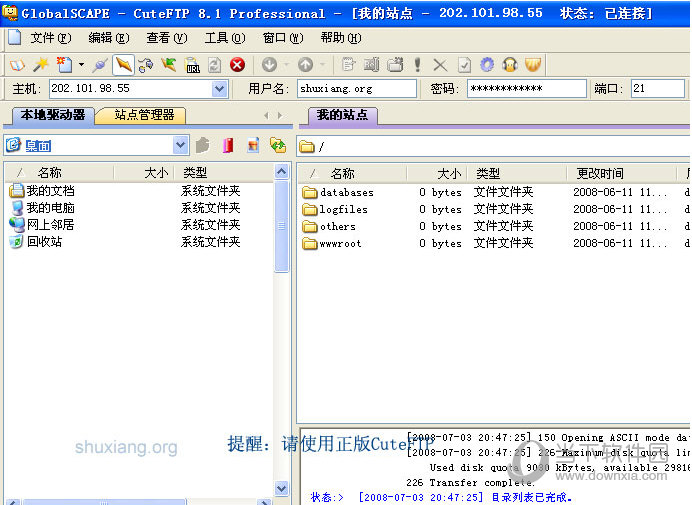The width and height of the screenshot is (692, 505).
Task: Open the 文件(F) menu
Action: (50, 38)
